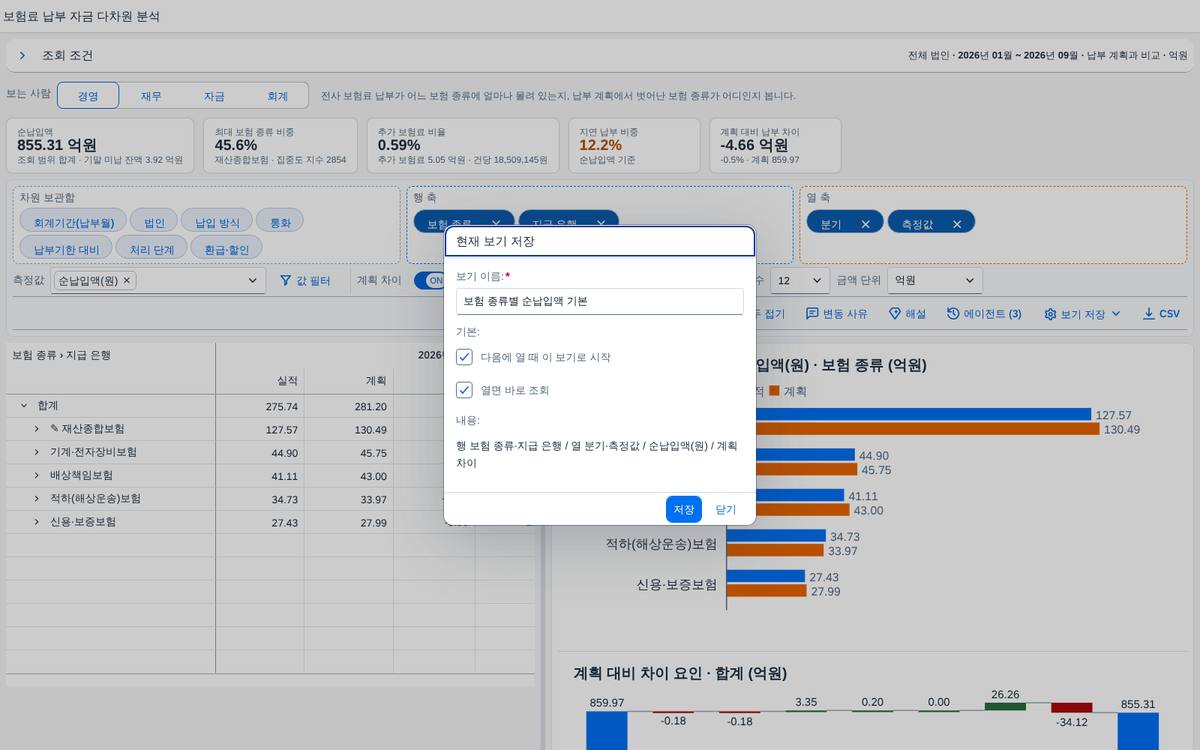Pick the 통화 dimension chip
Screen dimensions: 1200x750
click(x=280, y=222)
